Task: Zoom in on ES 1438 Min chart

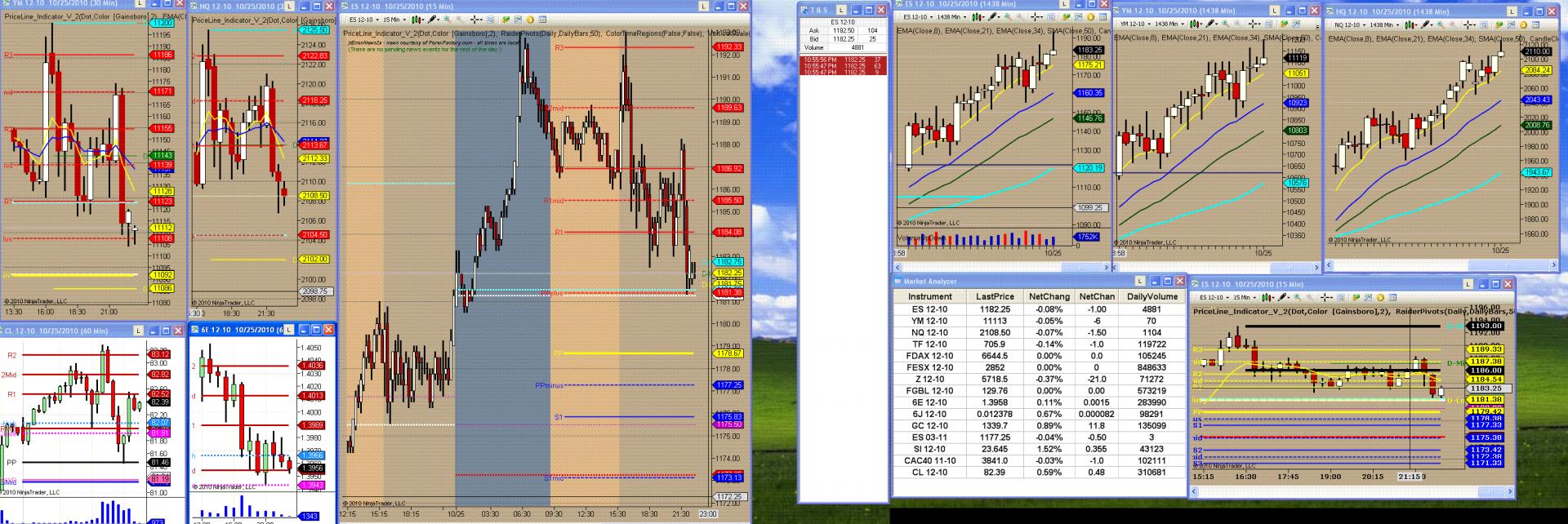Action: pos(1008,16)
